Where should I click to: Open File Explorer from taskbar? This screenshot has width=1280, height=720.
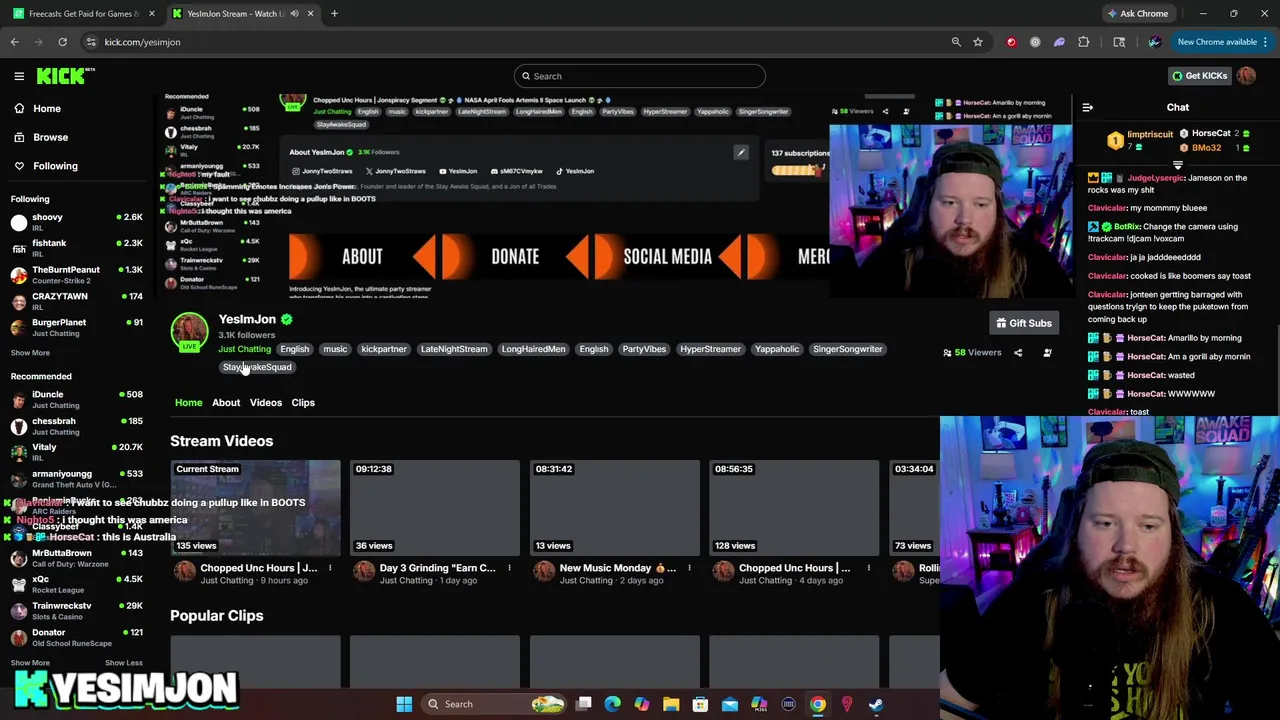click(x=671, y=704)
